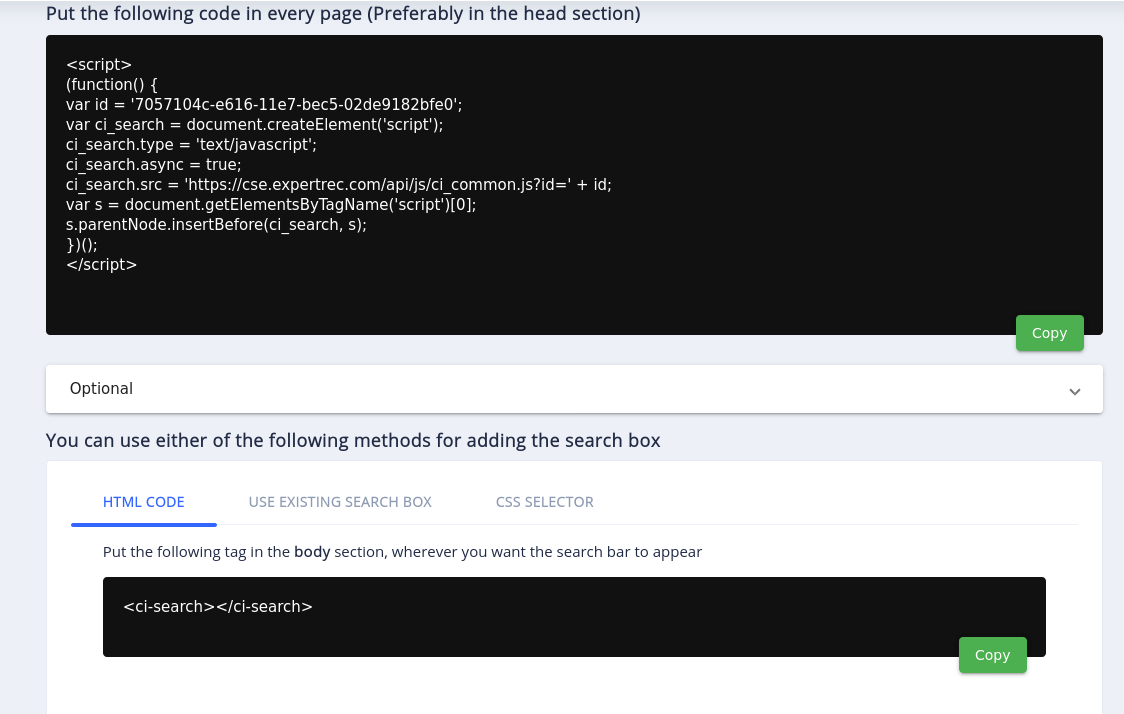The height and width of the screenshot is (714, 1124).
Task: Click the getElementsByTagName code line
Action: click(271, 204)
